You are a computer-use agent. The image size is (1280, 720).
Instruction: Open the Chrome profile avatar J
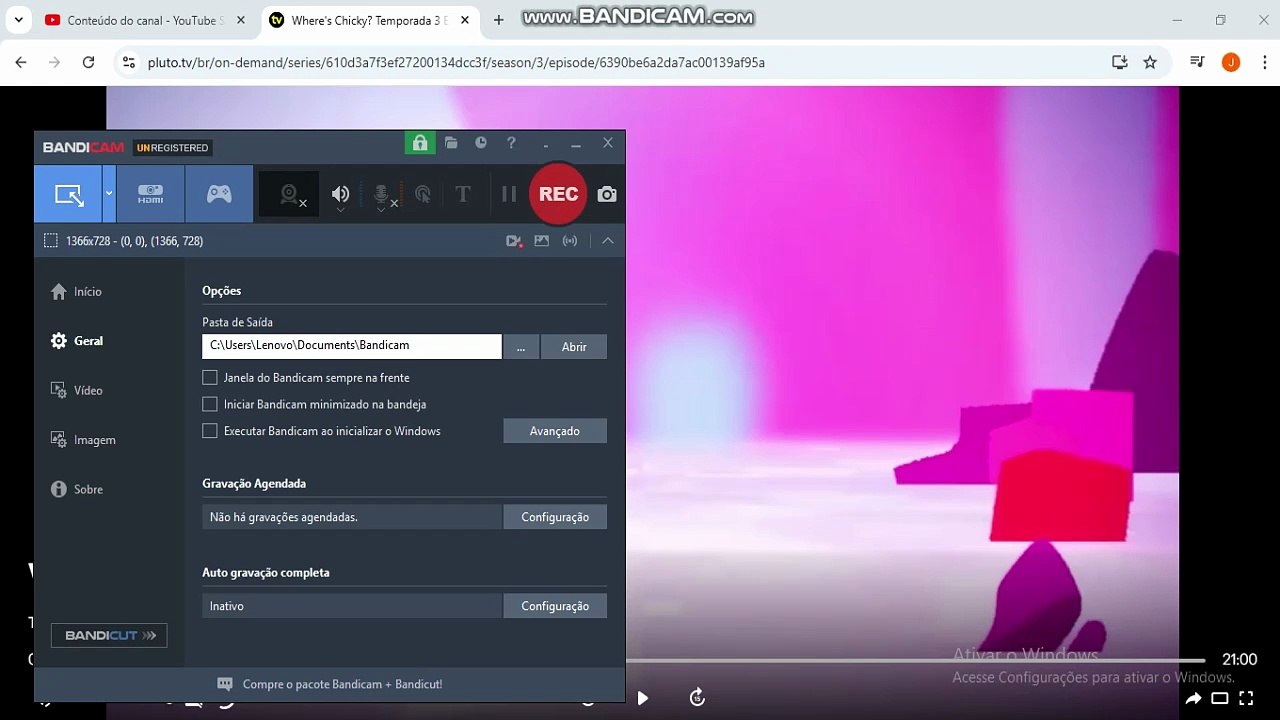(x=1231, y=62)
